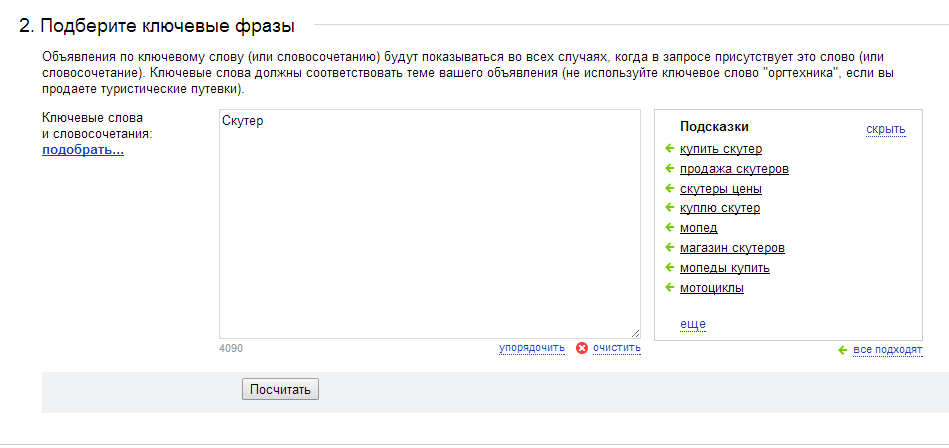Click arrow icon beside 'куплю скутер'

[669, 208]
